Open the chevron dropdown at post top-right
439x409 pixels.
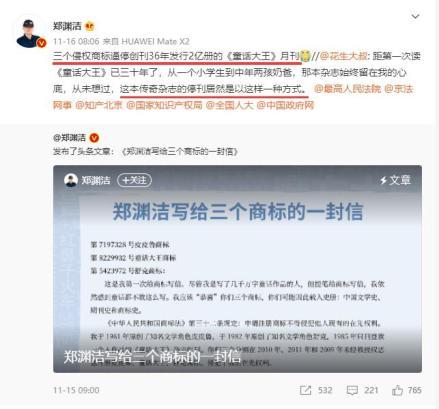tap(415, 16)
